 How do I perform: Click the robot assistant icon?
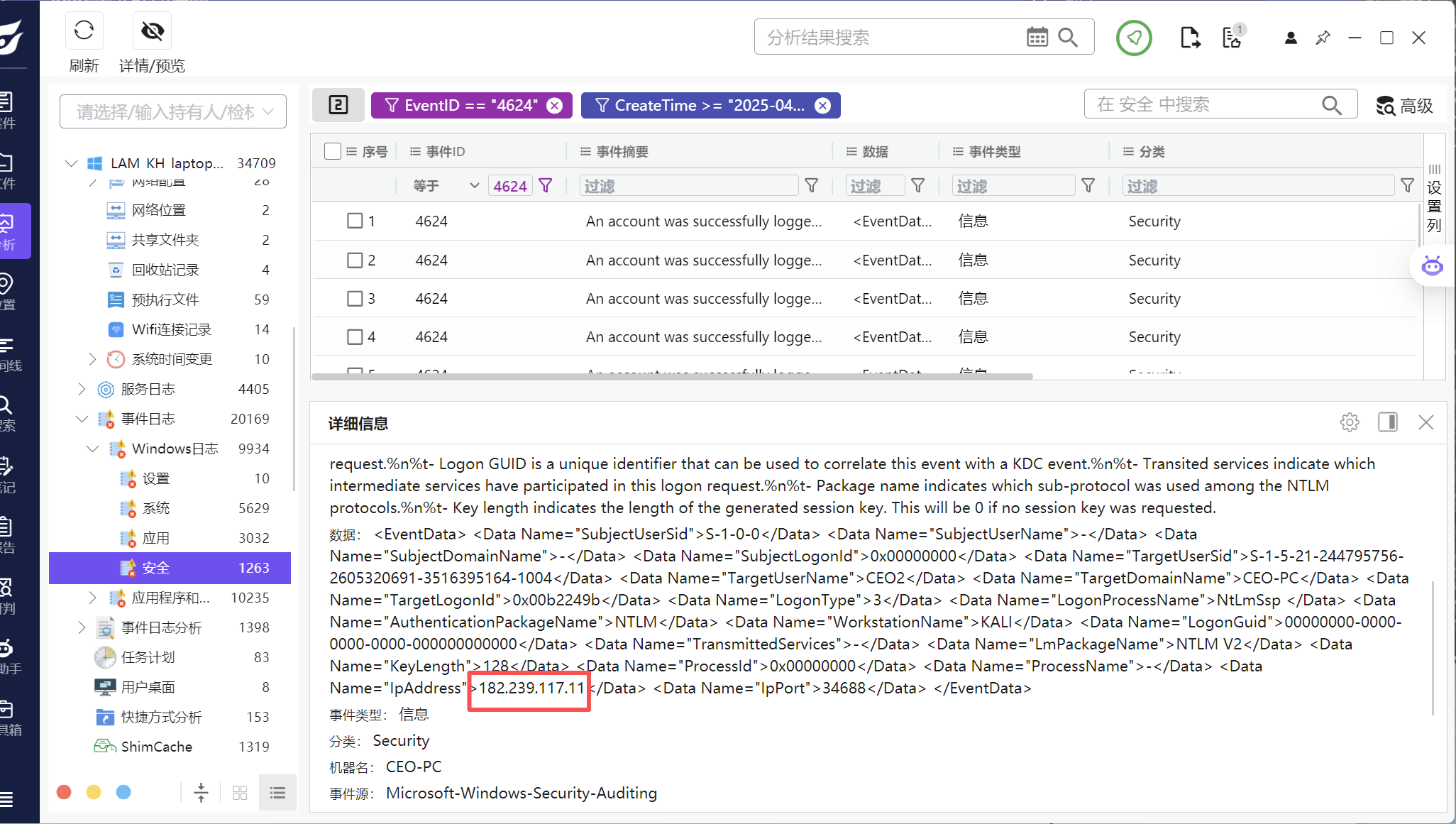pyautogui.click(x=1432, y=266)
